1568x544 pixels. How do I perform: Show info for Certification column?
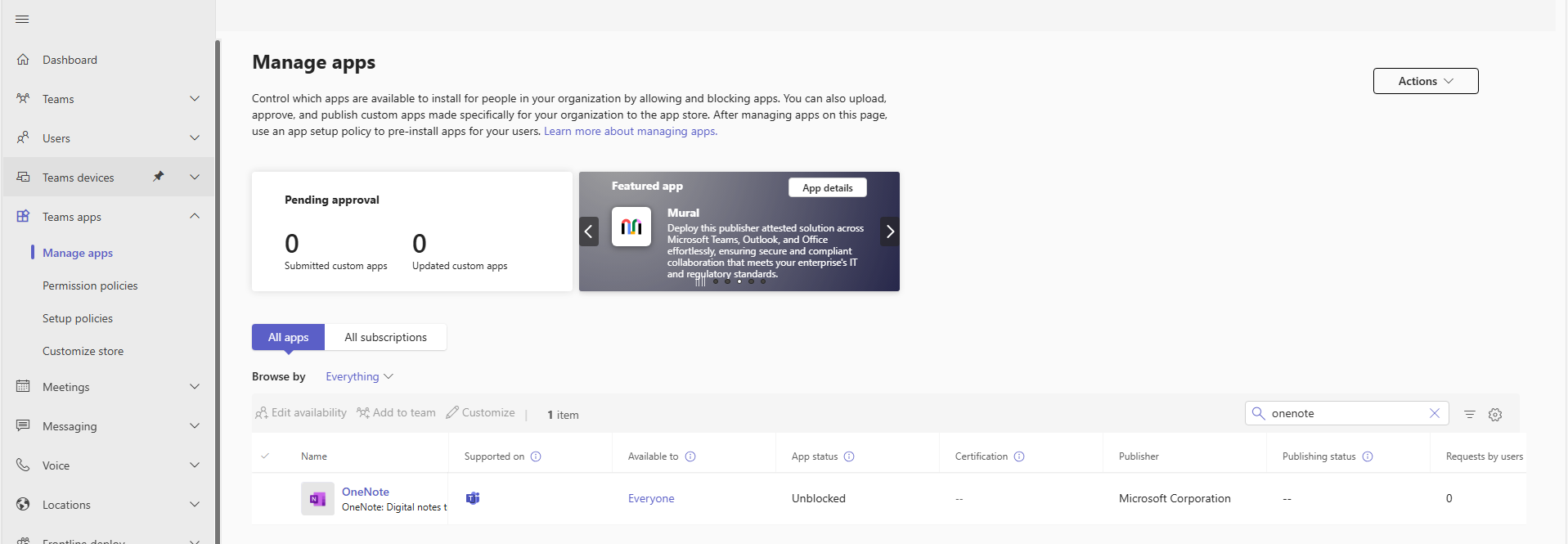tap(1019, 456)
